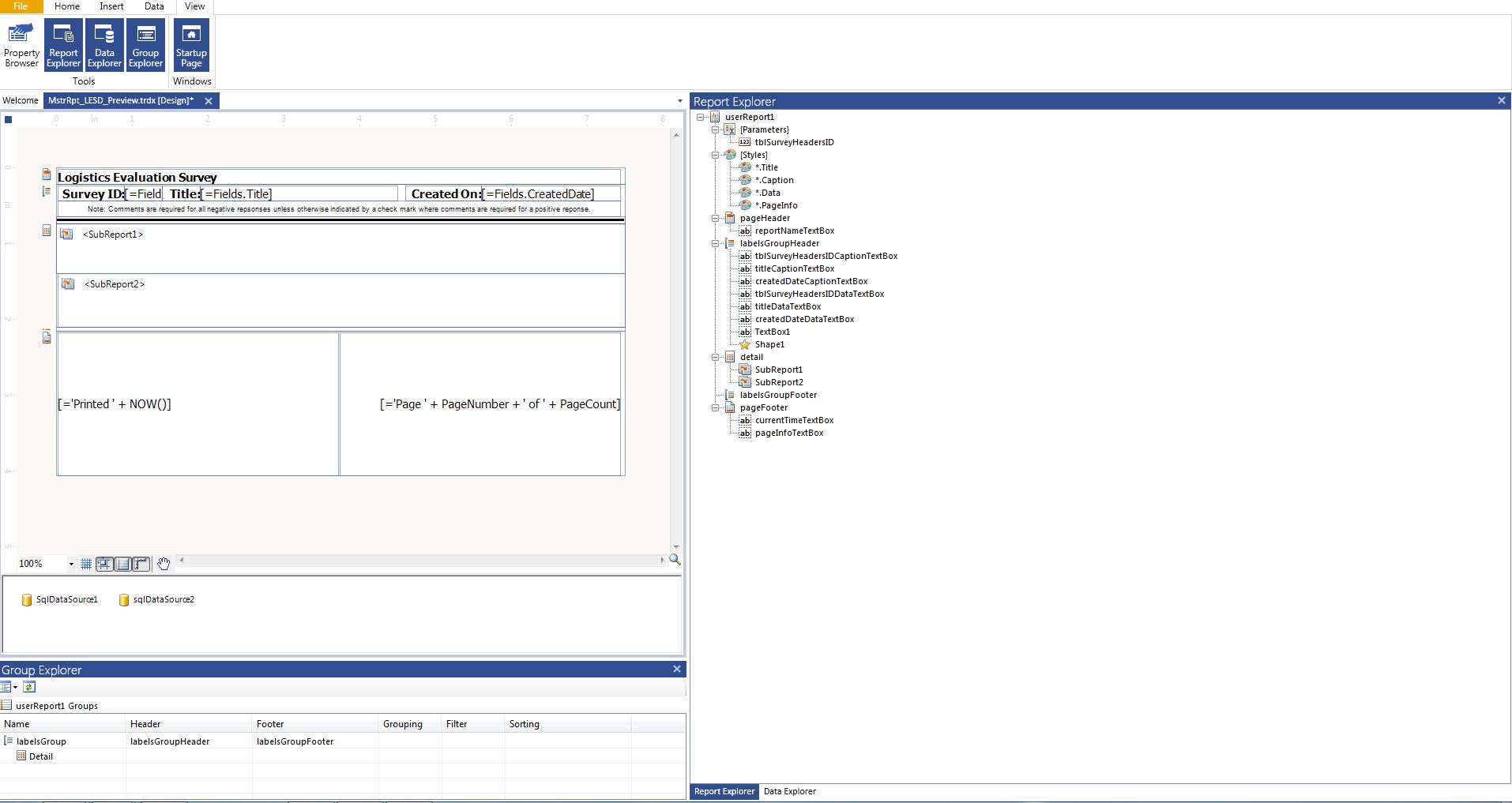Switch to the Home ribbon tab
1512x803 pixels.
click(67, 6)
